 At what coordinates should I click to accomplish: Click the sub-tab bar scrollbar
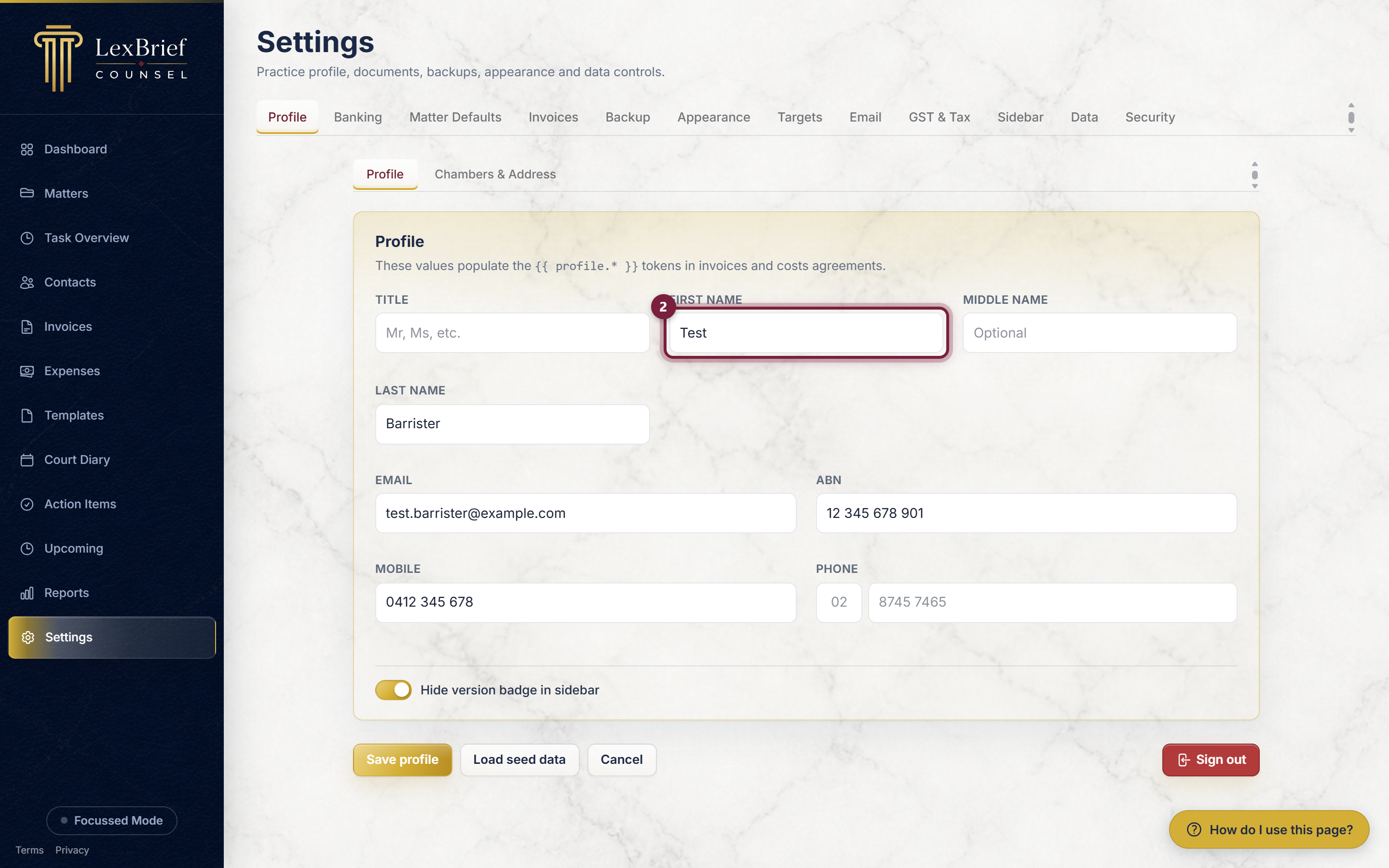1255,175
